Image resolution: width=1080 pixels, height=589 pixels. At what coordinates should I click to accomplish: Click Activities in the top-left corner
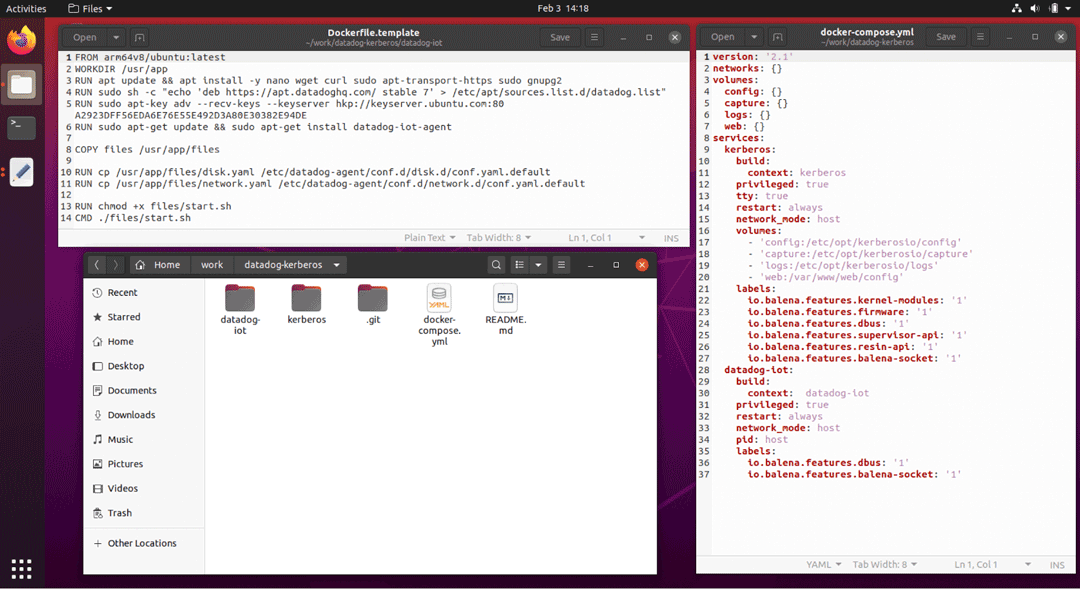point(26,8)
